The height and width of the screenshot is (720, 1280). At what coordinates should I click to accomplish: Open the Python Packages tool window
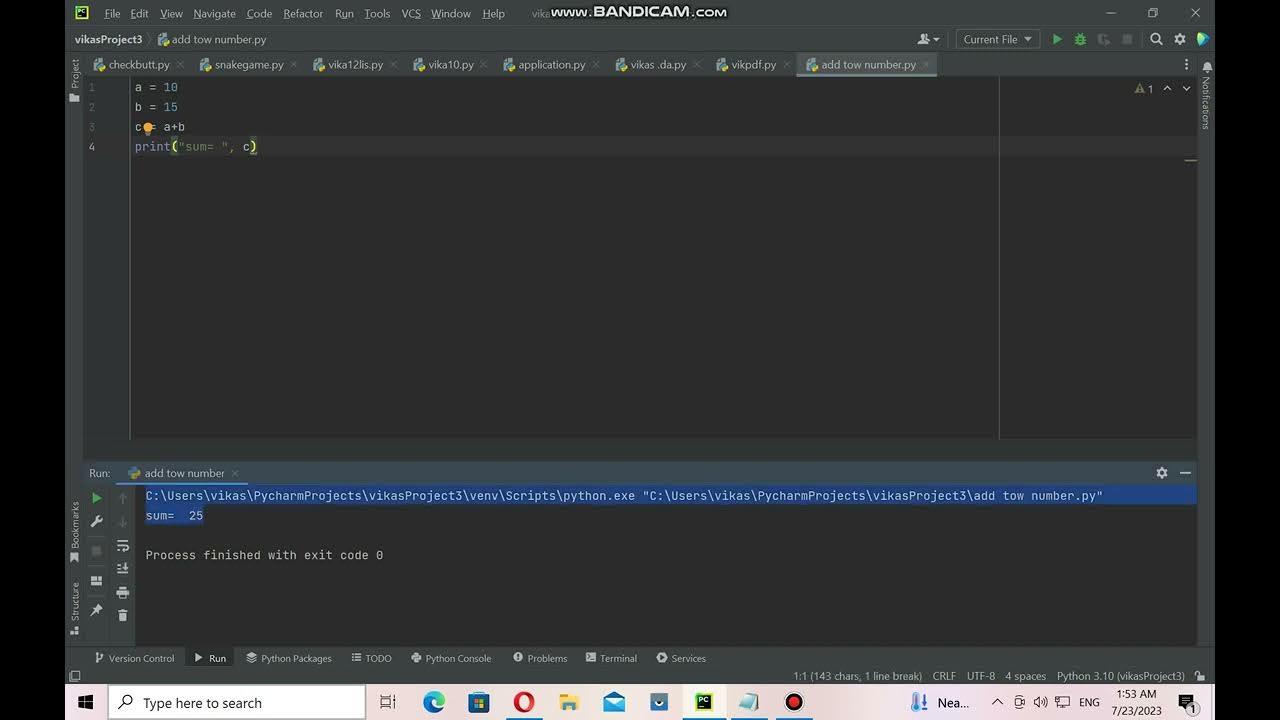tap(289, 658)
